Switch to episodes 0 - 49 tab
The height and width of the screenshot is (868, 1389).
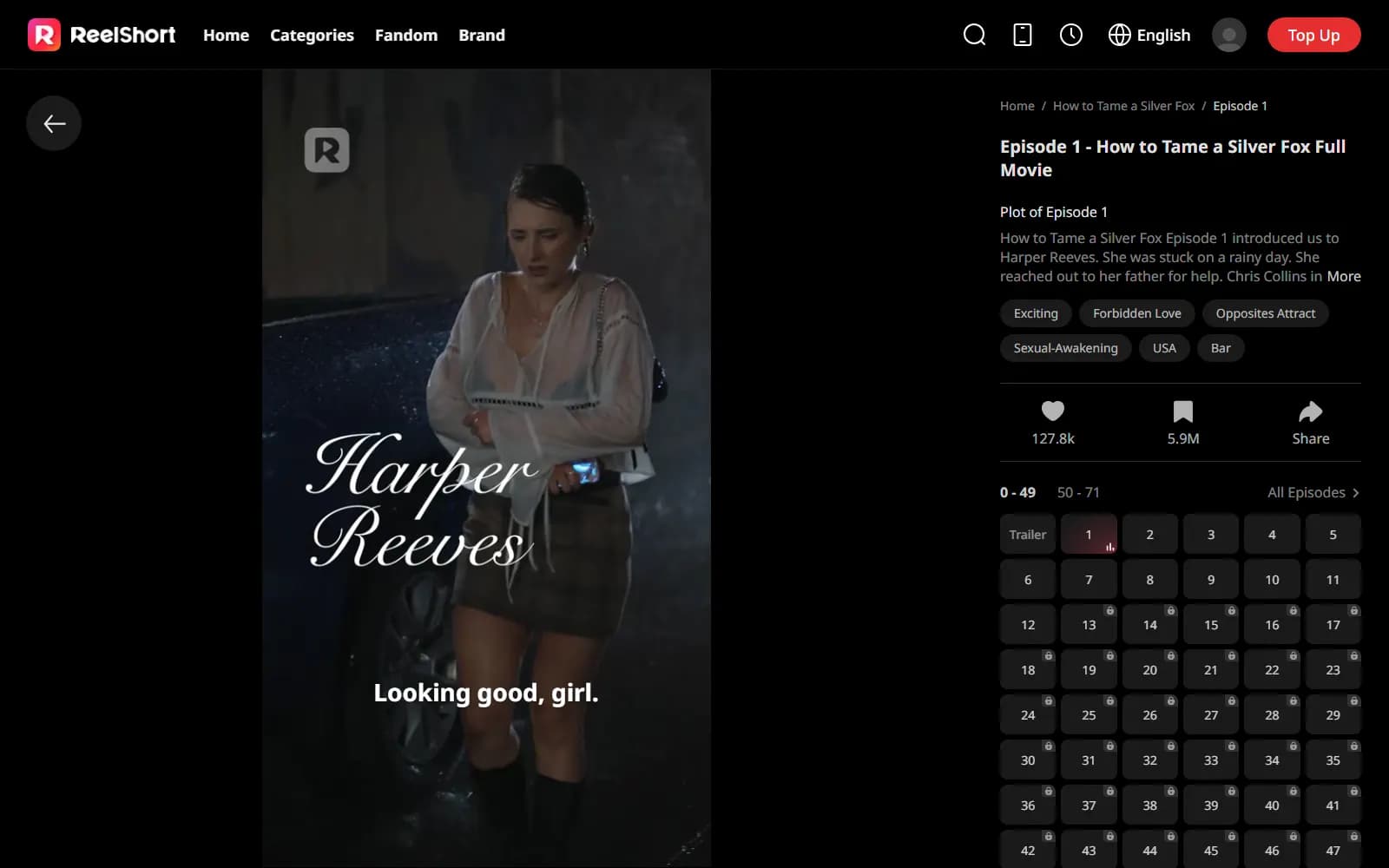(1017, 492)
